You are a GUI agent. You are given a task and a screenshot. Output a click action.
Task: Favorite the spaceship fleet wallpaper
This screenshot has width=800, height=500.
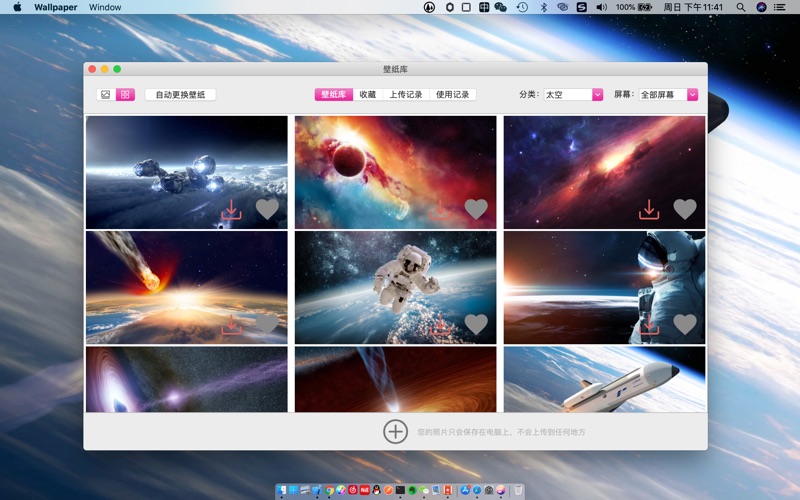[x=267, y=209]
